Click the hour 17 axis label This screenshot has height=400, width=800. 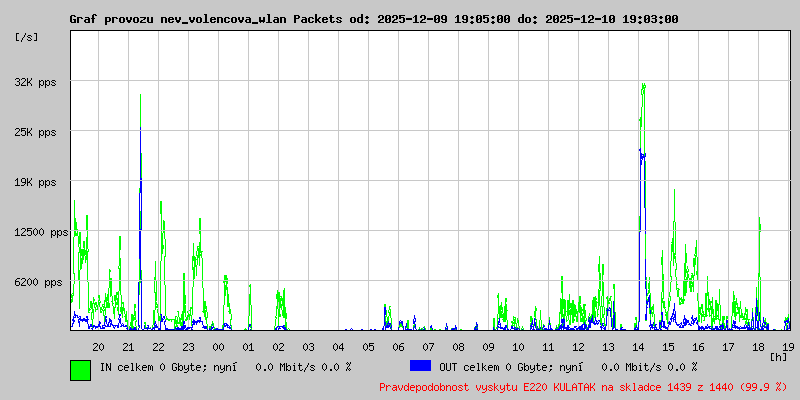tap(729, 347)
